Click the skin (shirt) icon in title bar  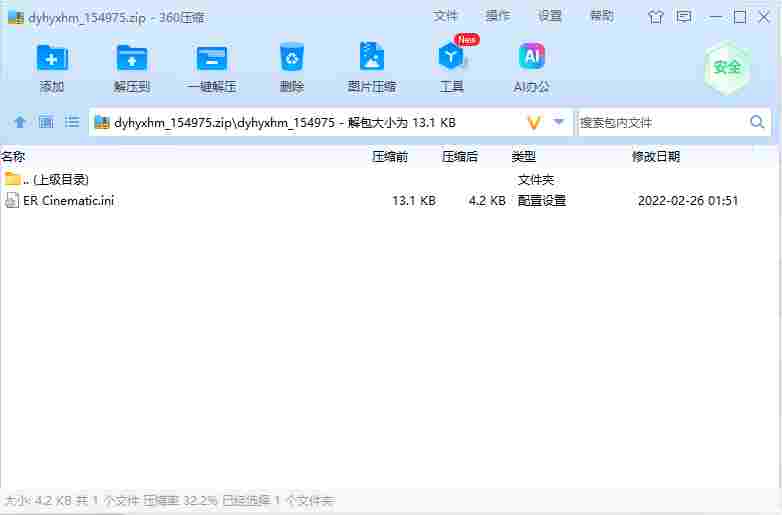click(656, 17)
